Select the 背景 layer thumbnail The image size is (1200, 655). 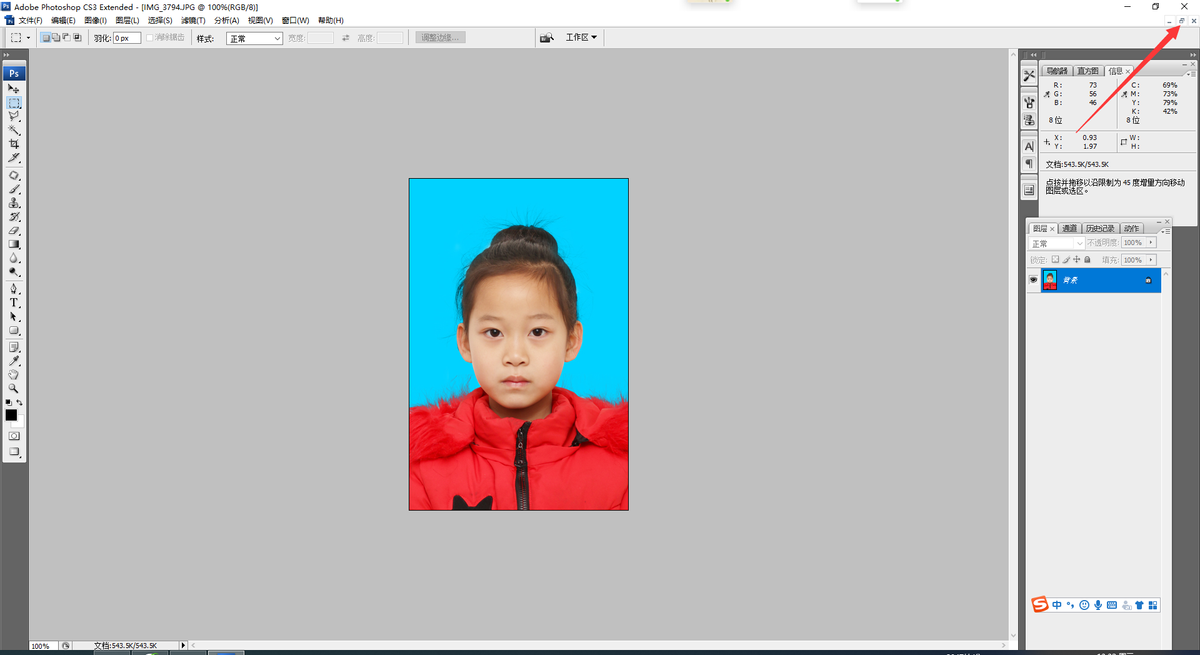click(1050, 280)
